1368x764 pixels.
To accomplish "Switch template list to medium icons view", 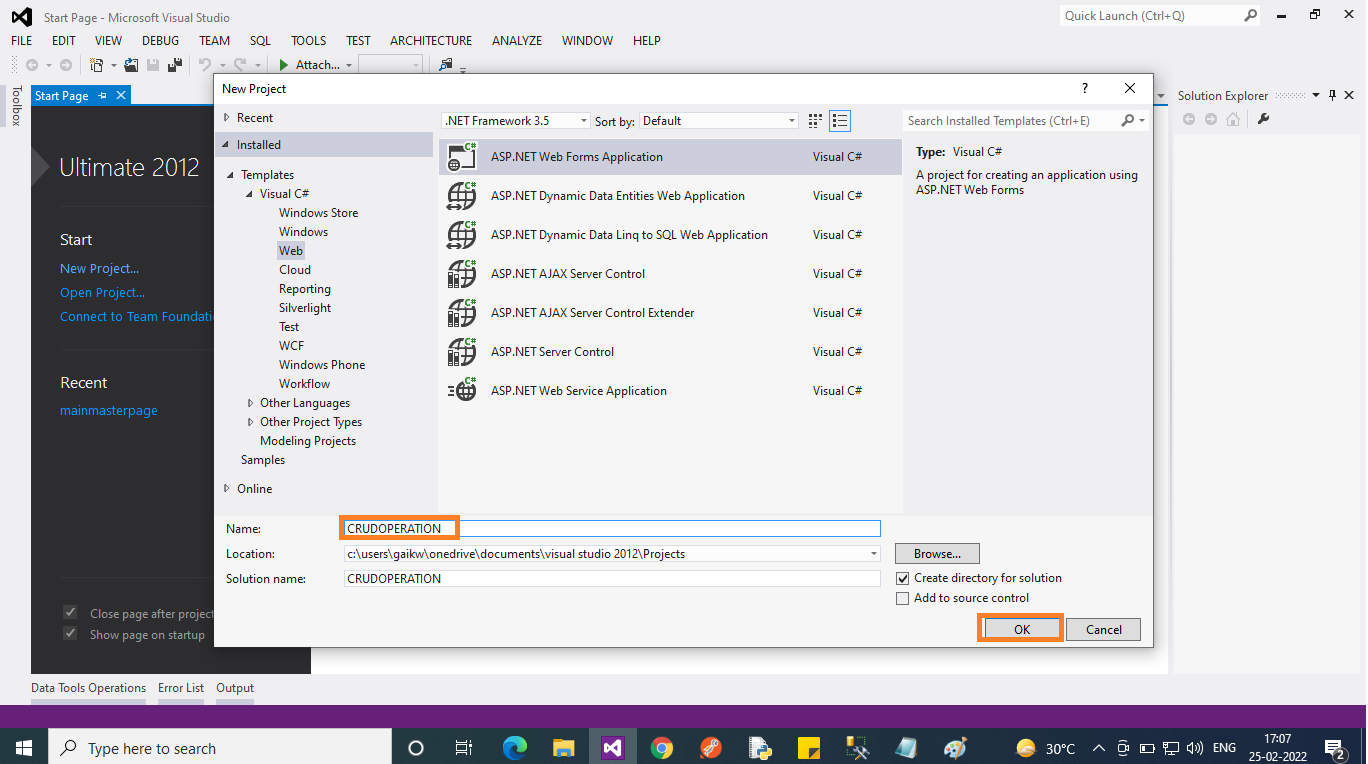I will (840, 121).
